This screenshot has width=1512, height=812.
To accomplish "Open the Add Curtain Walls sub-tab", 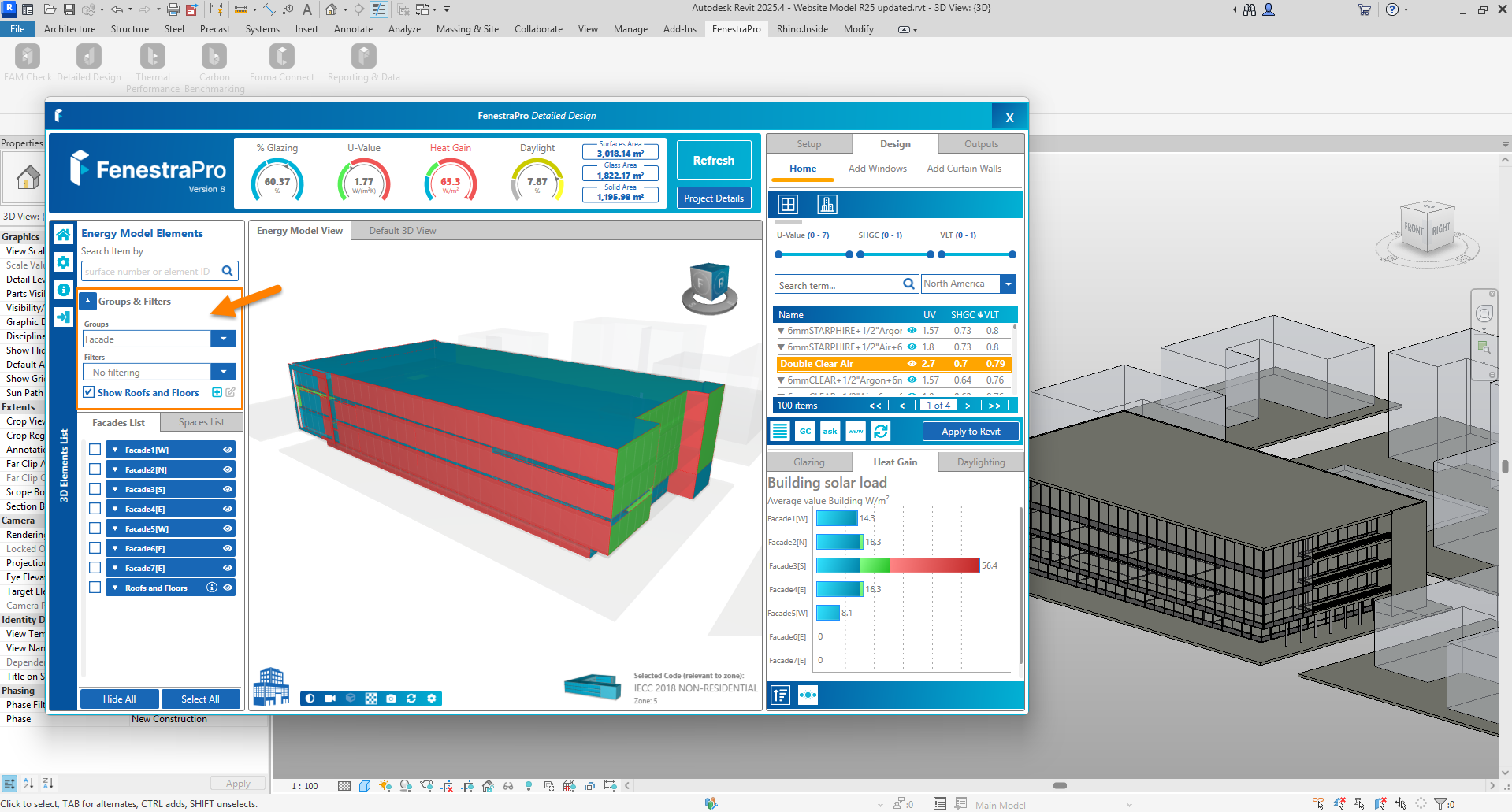I will (964, 169).
